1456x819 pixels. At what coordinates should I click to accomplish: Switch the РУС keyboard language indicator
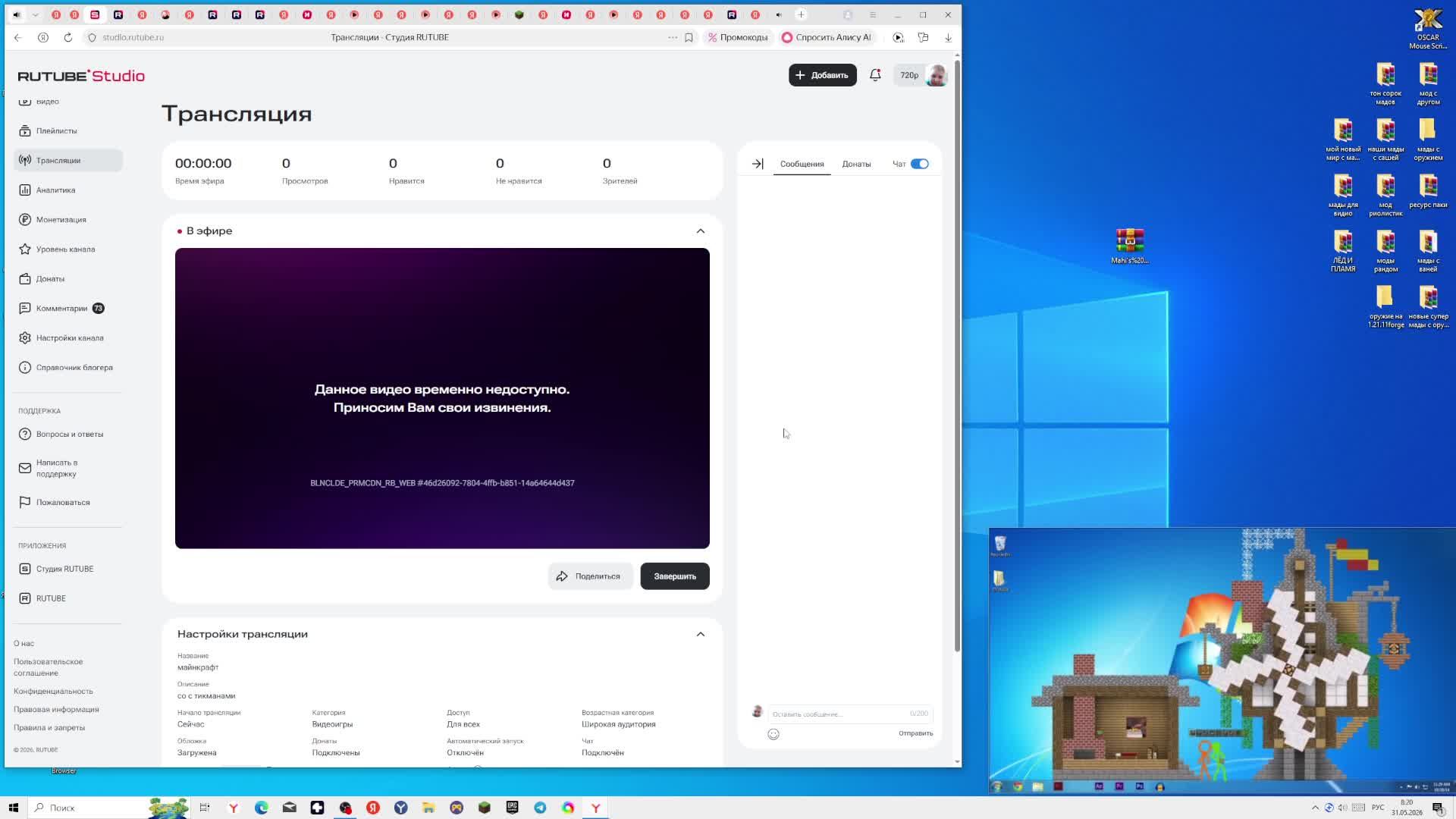[x=1378, y=808]
